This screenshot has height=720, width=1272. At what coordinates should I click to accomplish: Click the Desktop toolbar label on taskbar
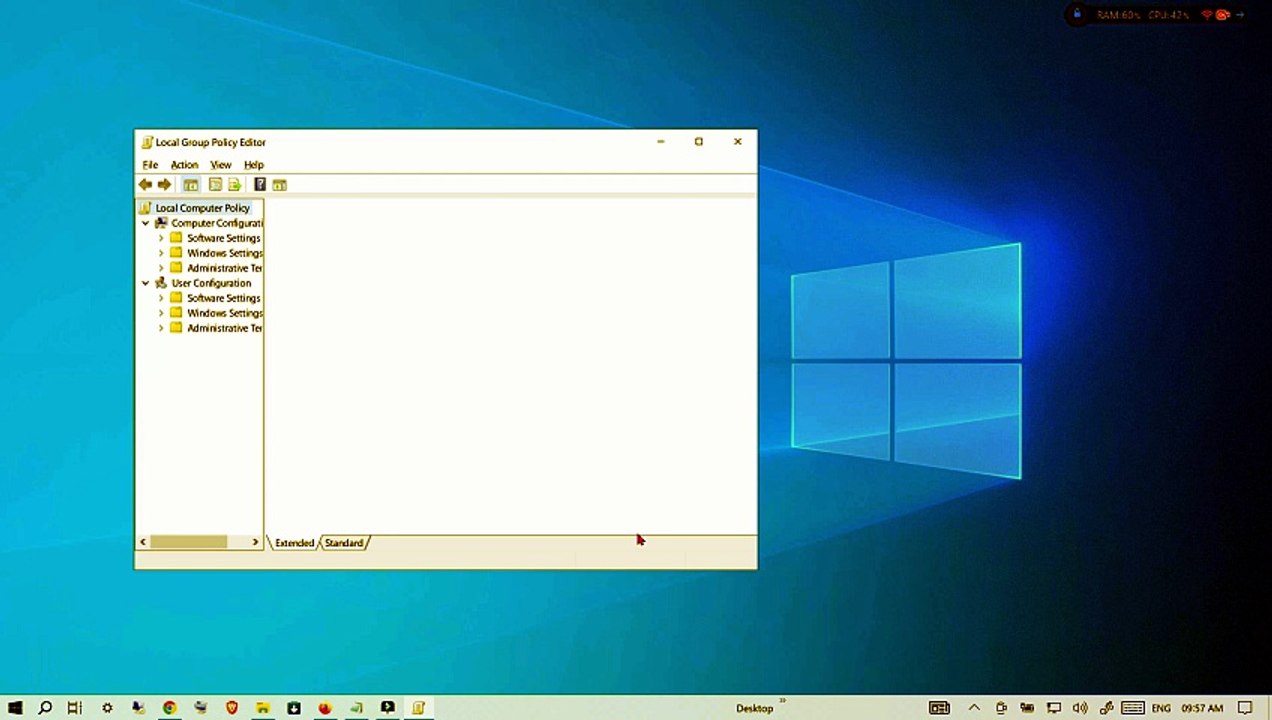[755, 709]
